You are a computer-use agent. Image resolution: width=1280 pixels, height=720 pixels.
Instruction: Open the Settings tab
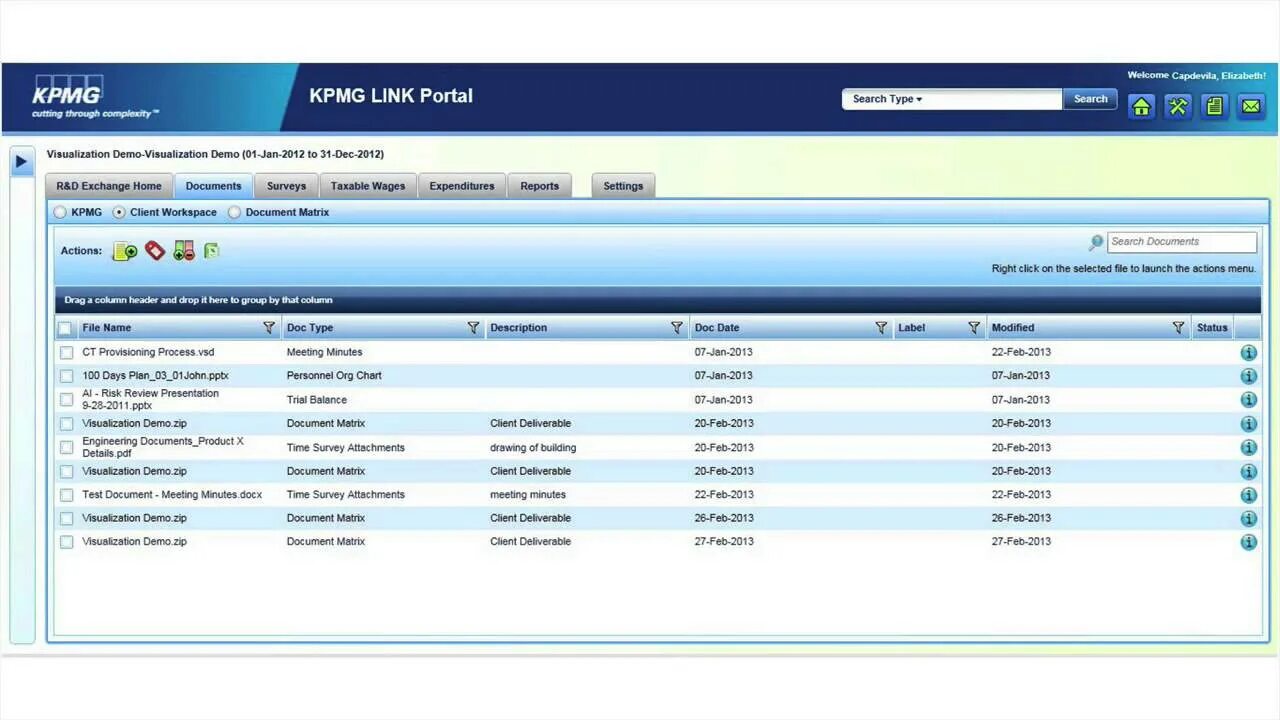click(623, 186)
